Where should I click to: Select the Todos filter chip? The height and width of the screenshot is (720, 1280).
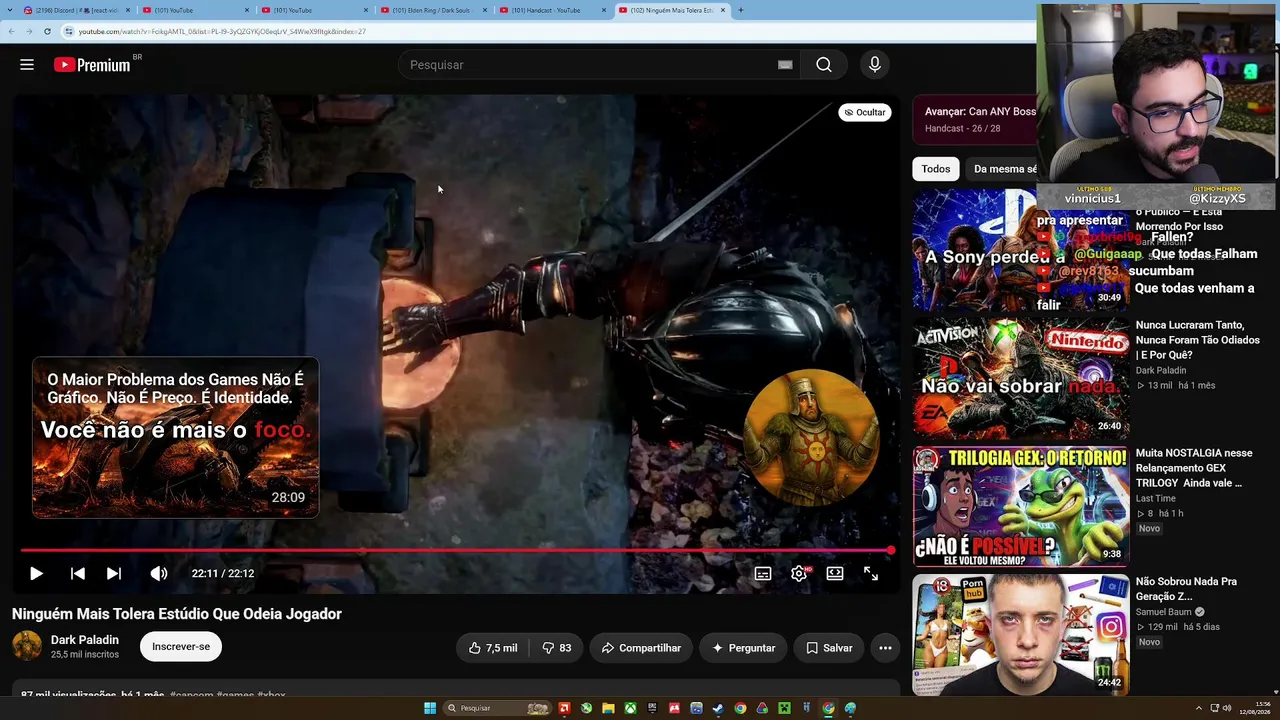coord(936,169)
